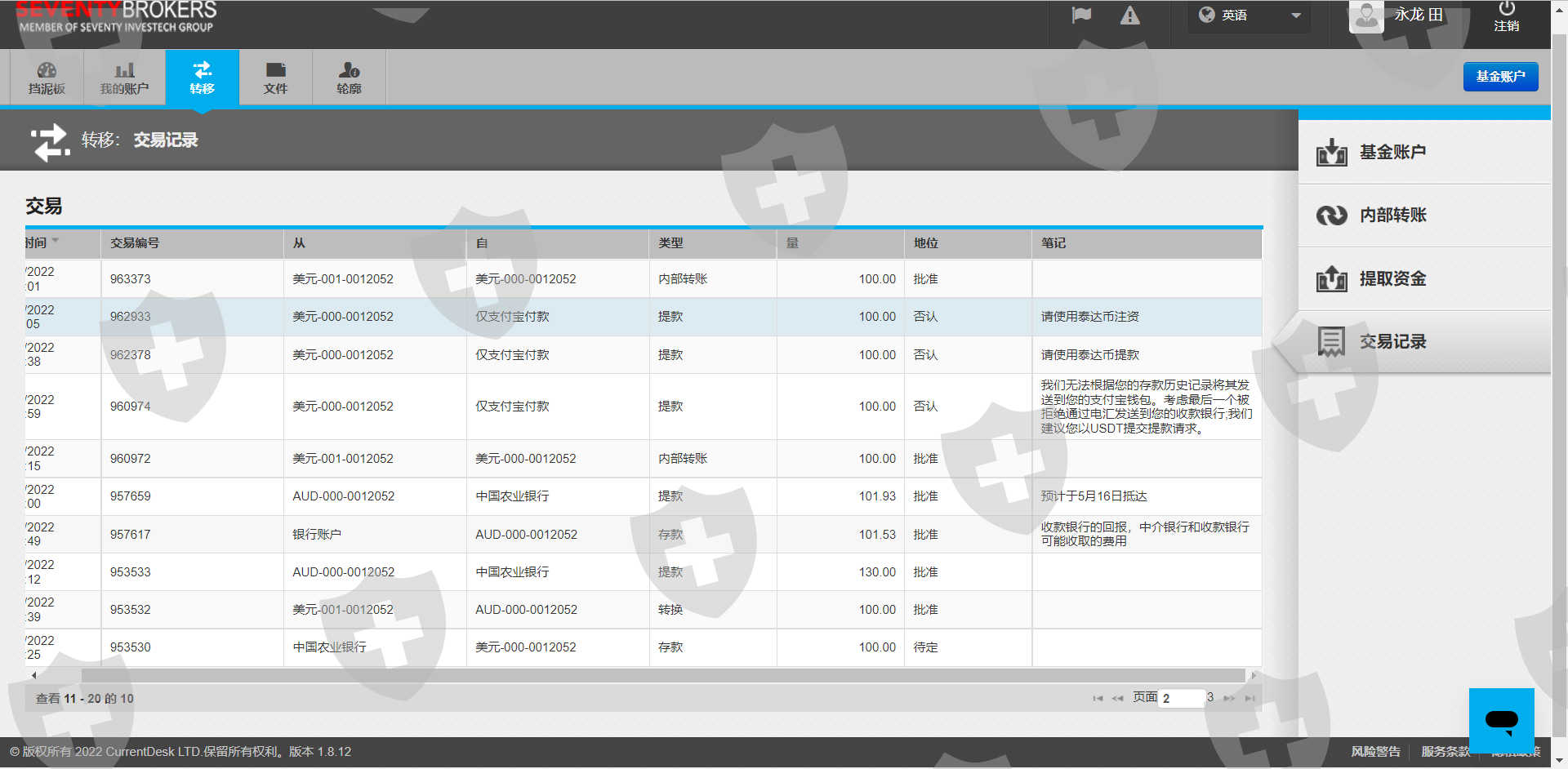The image size is (1568, 769).
Task: Select Transaction Records in sidebar
Action: click(1392, 342)
